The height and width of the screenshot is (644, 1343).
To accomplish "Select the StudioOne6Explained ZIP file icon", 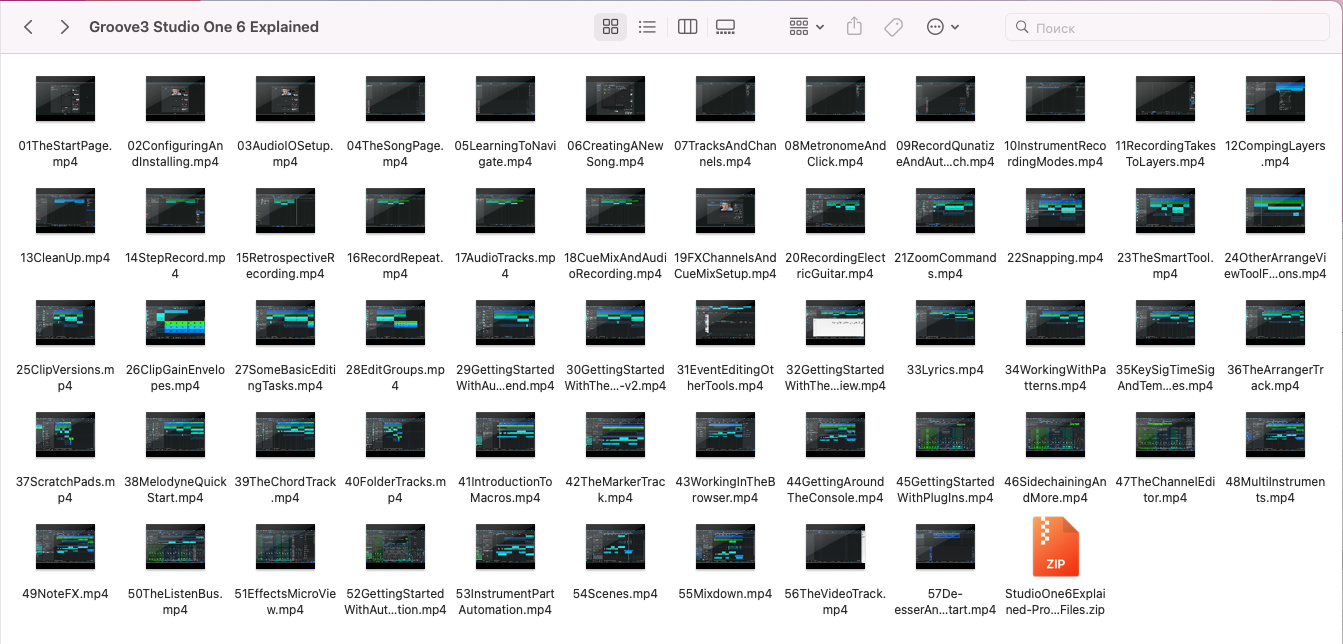I will click(x=1055, y=547).
